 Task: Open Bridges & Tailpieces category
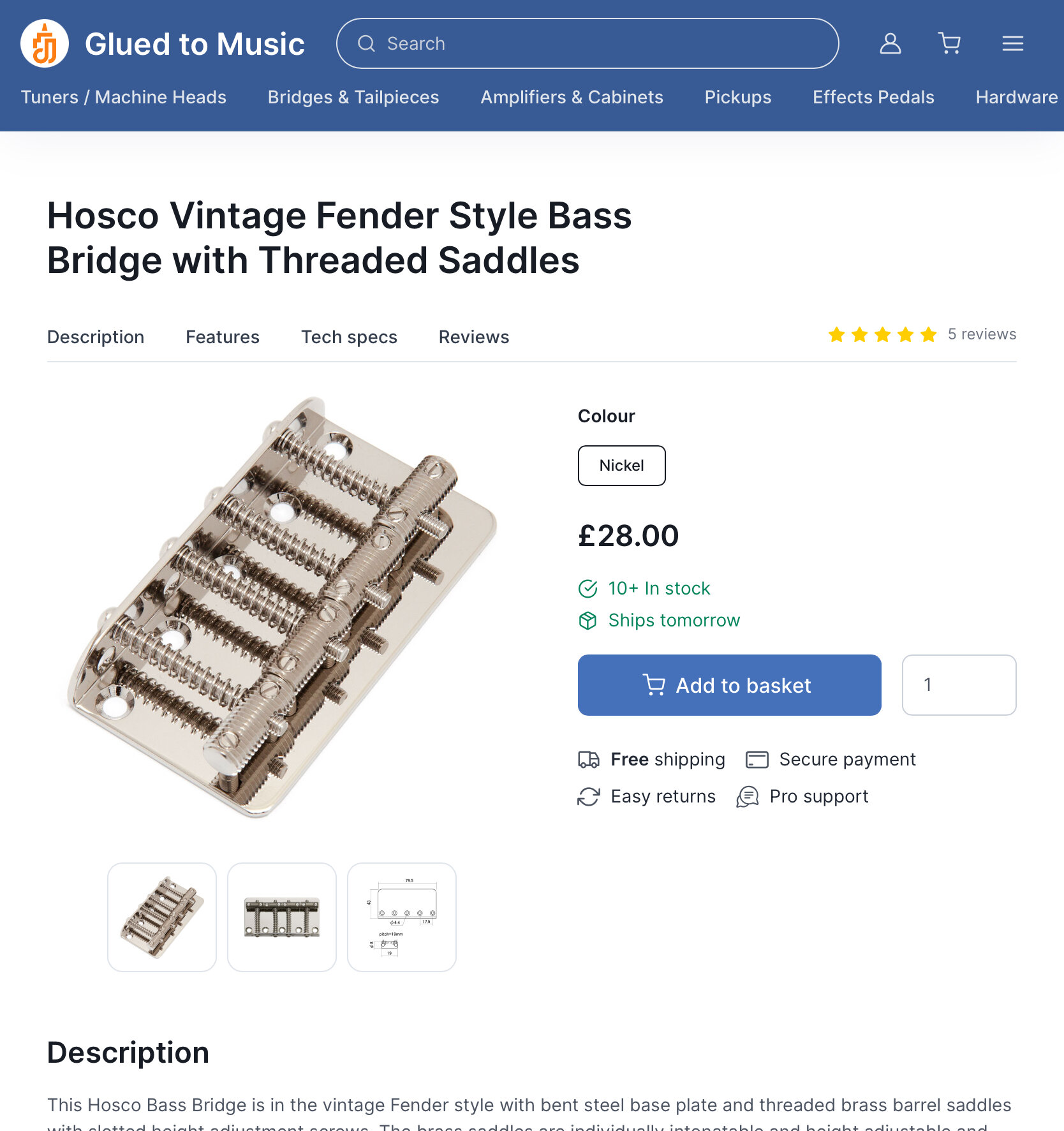[353, 97]
